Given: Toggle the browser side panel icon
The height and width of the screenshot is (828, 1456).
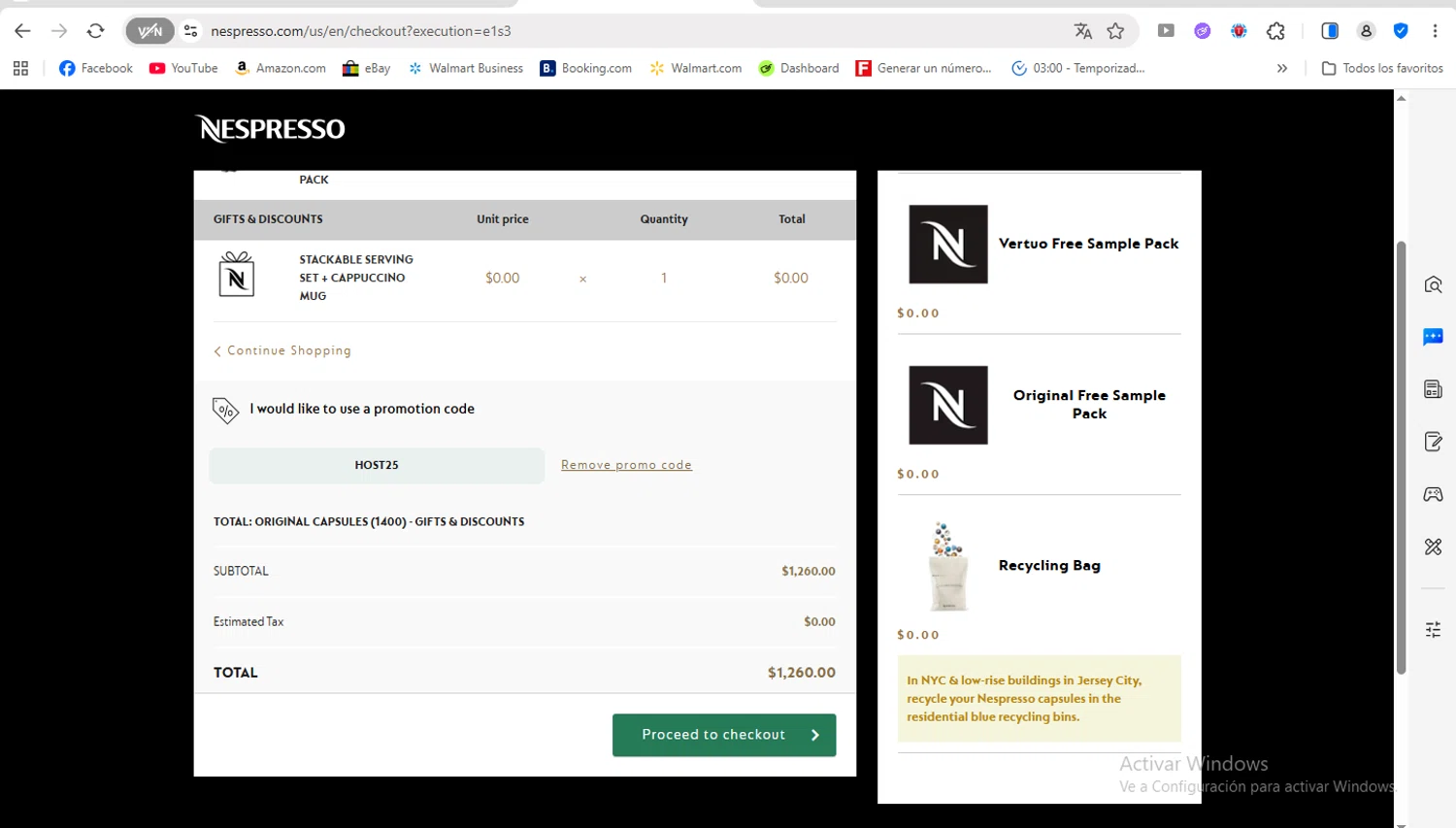Looking at the screenshot, I should 1330,31.
